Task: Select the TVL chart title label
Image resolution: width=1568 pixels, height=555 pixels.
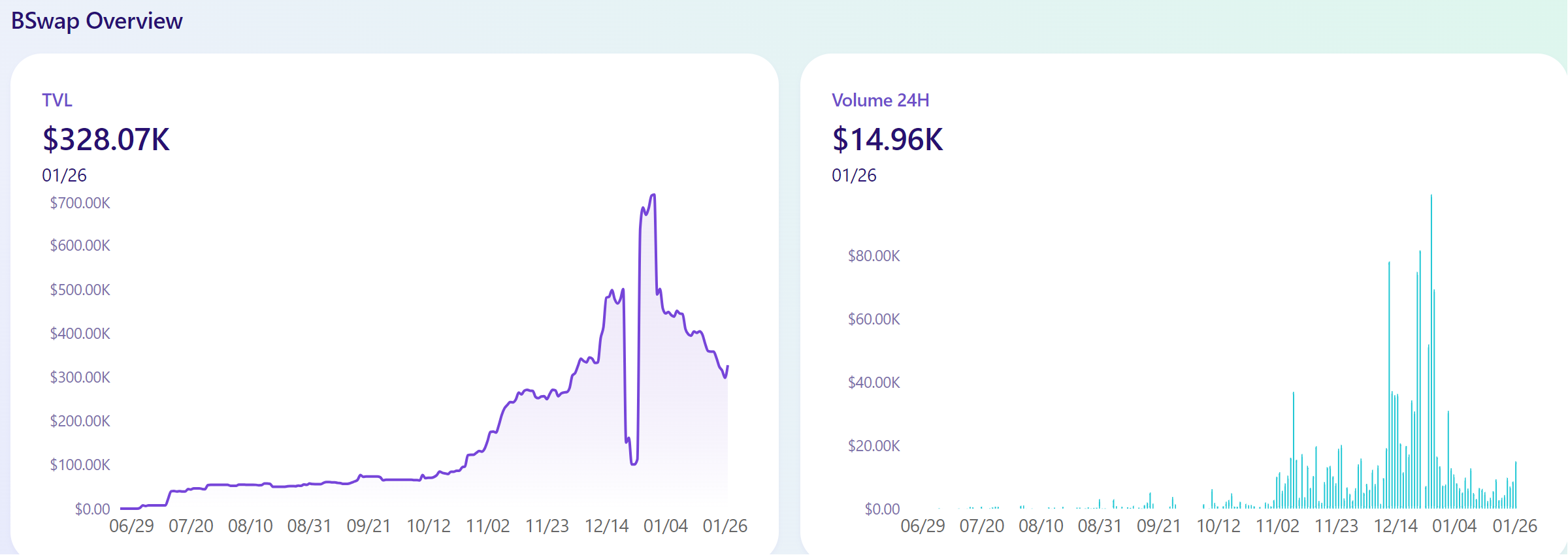Action: (x=57, y=100)
